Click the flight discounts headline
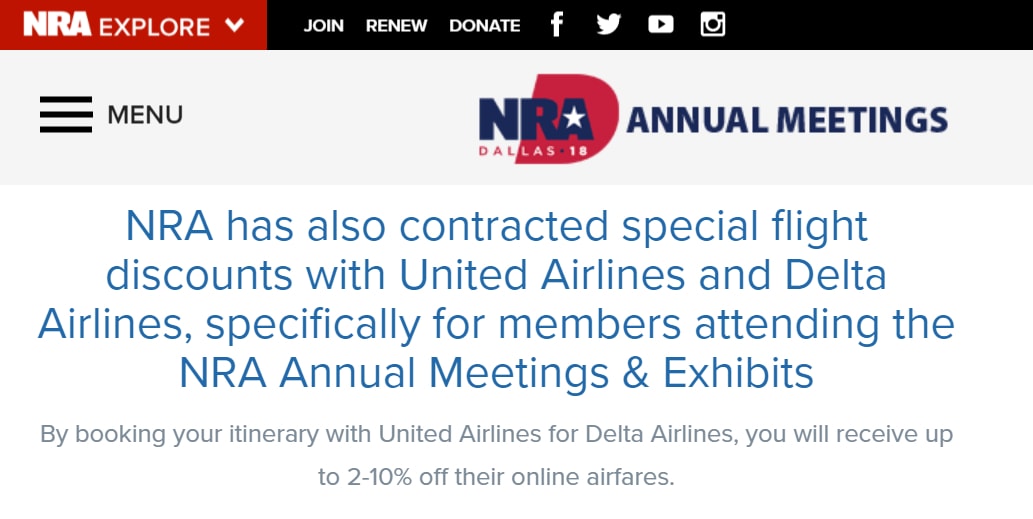The image size is (1033, 519). pos(496,300)
